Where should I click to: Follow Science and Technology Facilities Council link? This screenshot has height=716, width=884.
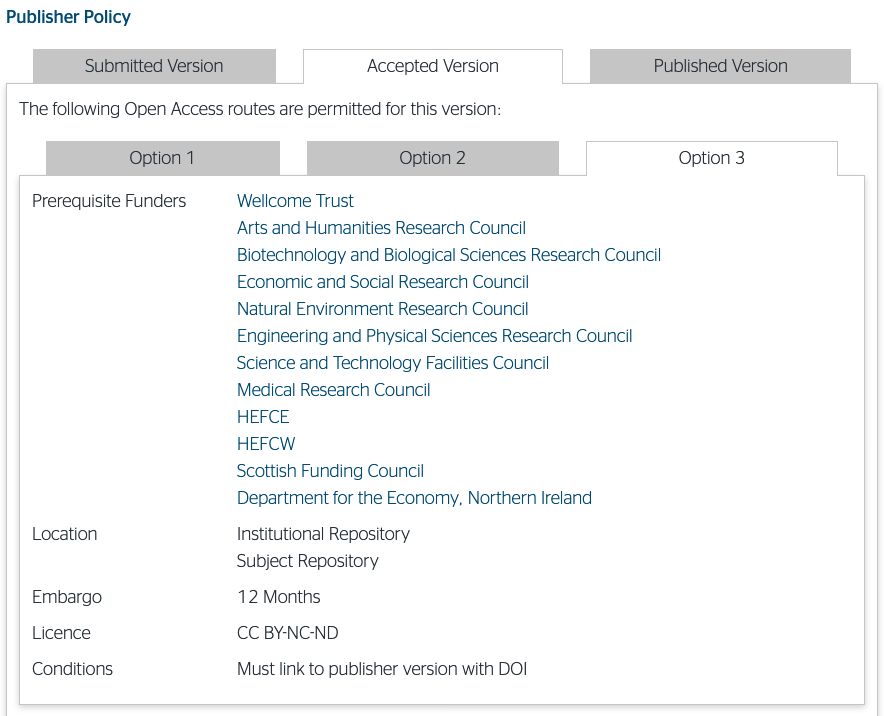[392, 363]
